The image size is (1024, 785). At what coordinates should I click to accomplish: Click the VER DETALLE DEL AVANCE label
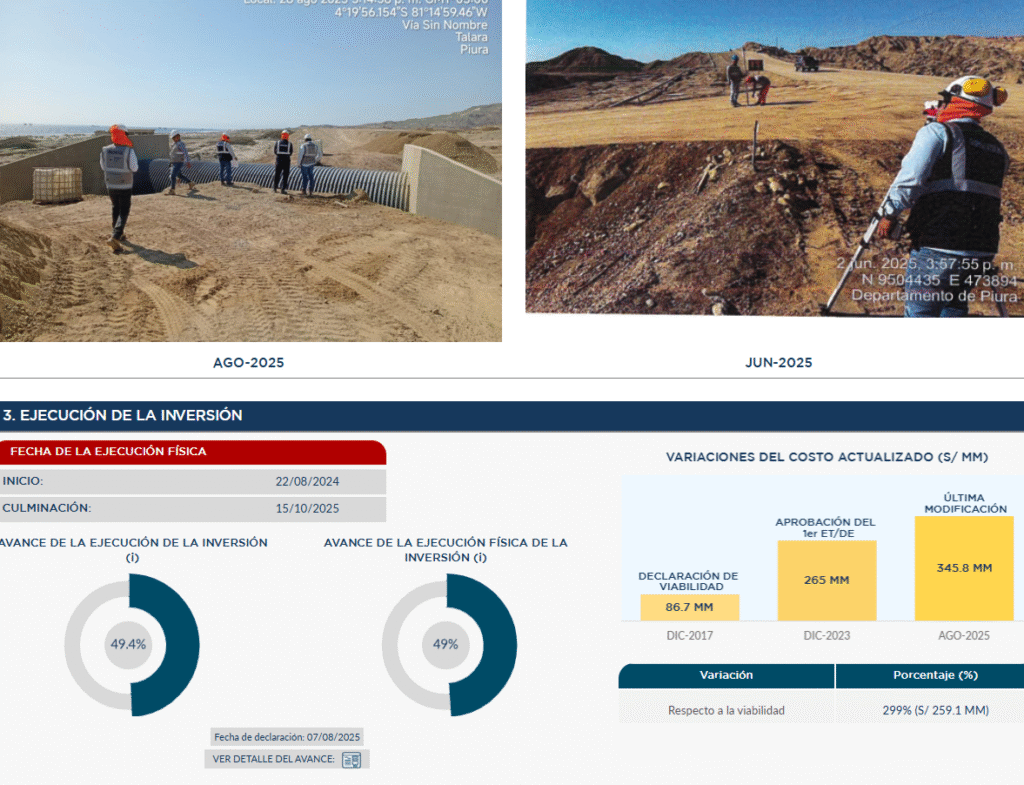pos(273,759)
